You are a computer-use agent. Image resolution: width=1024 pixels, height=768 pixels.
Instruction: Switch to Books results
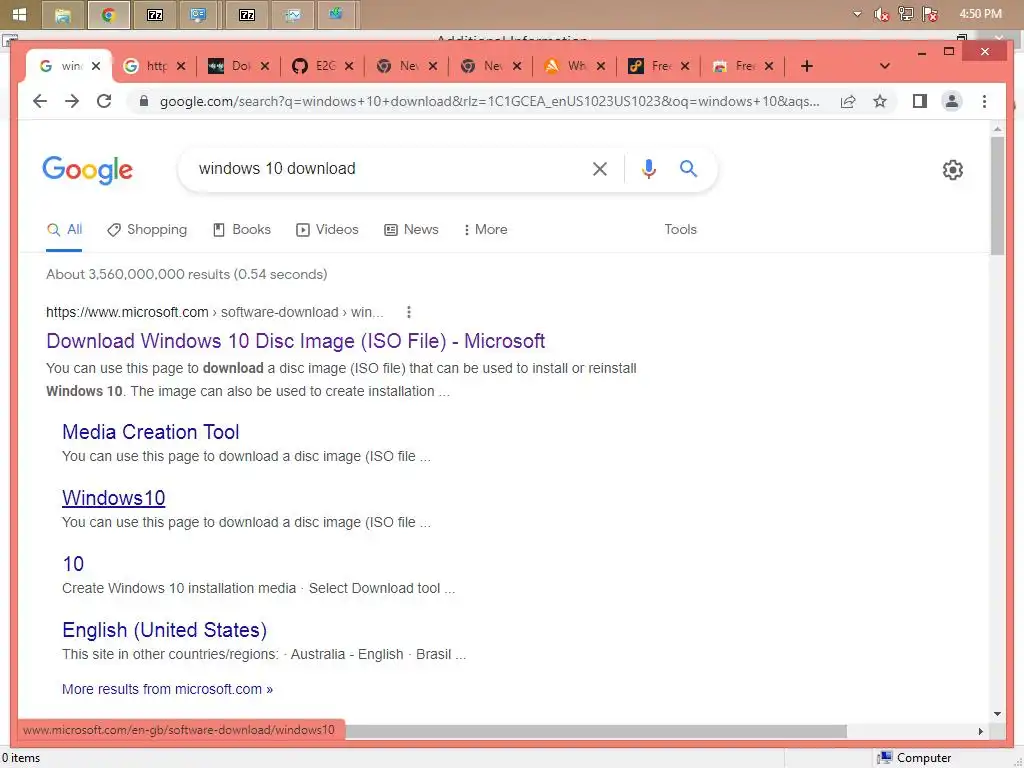point(242,229)
